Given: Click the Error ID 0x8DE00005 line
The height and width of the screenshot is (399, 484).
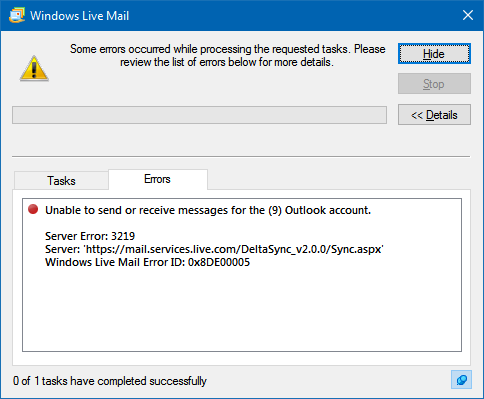Looking at the screenshot, I should tap(147, 262).
